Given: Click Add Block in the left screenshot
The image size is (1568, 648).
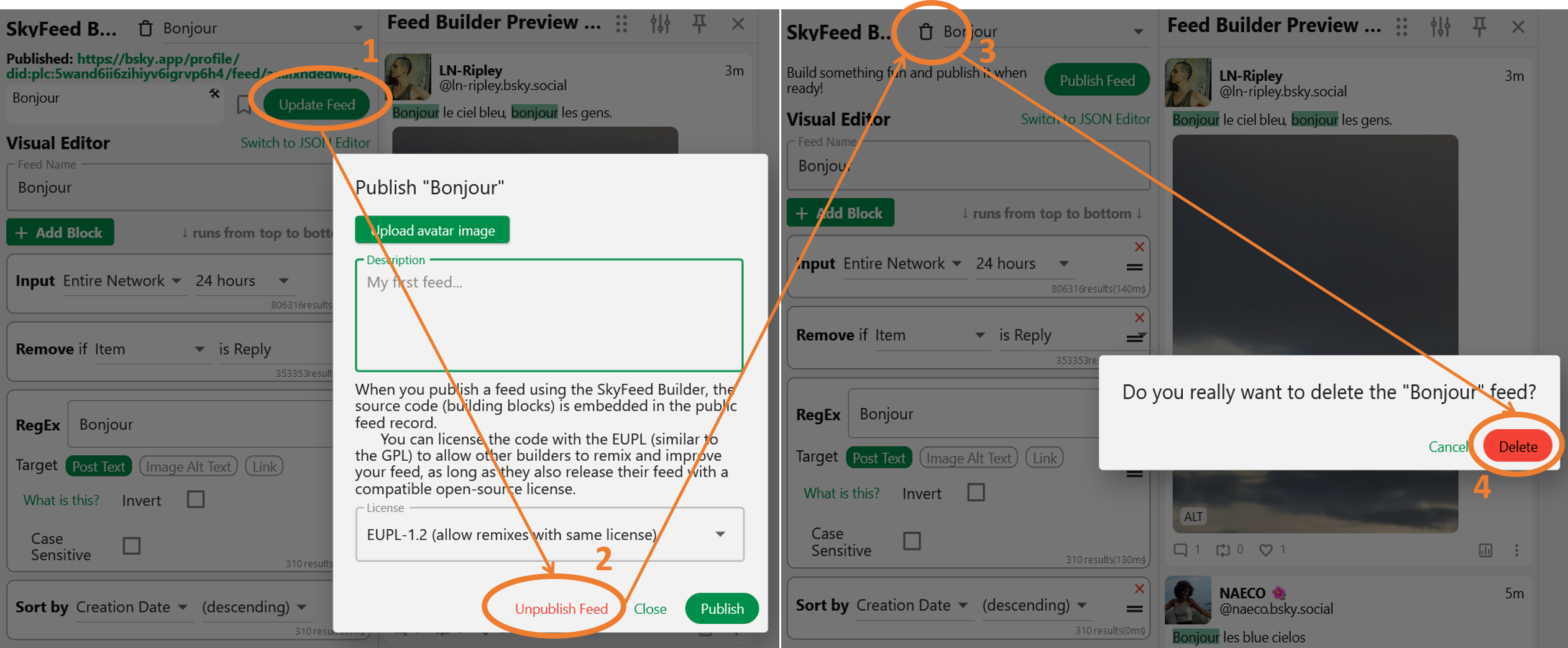Looking at the screenshot, I should (60, 233).
